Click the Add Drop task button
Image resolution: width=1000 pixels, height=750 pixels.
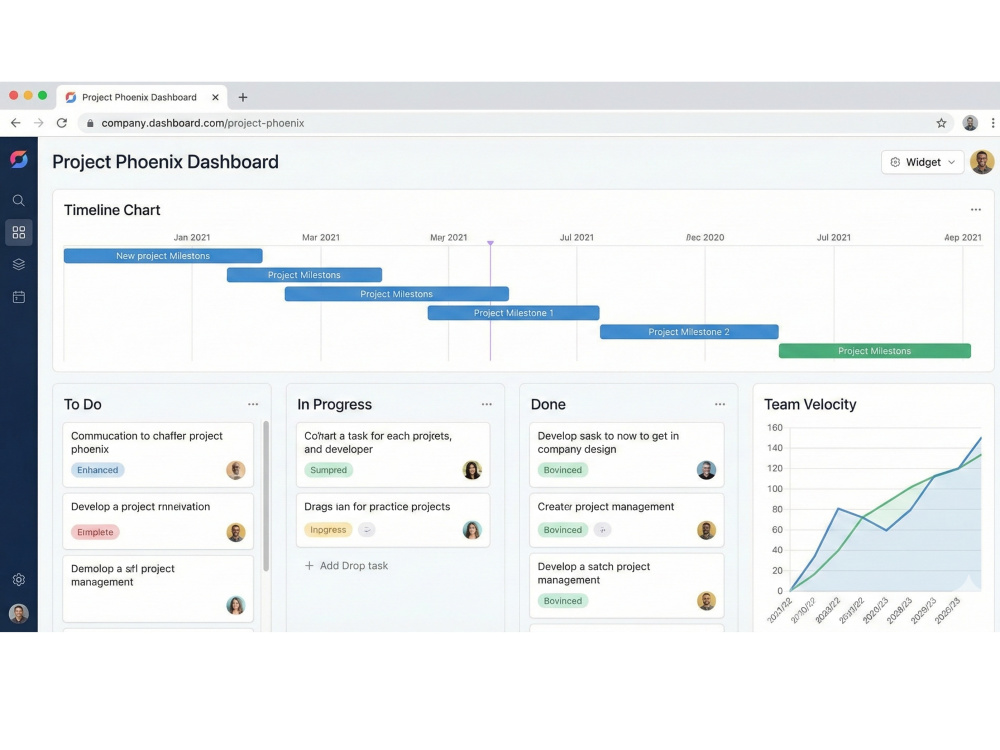click(x=346, y=566)
